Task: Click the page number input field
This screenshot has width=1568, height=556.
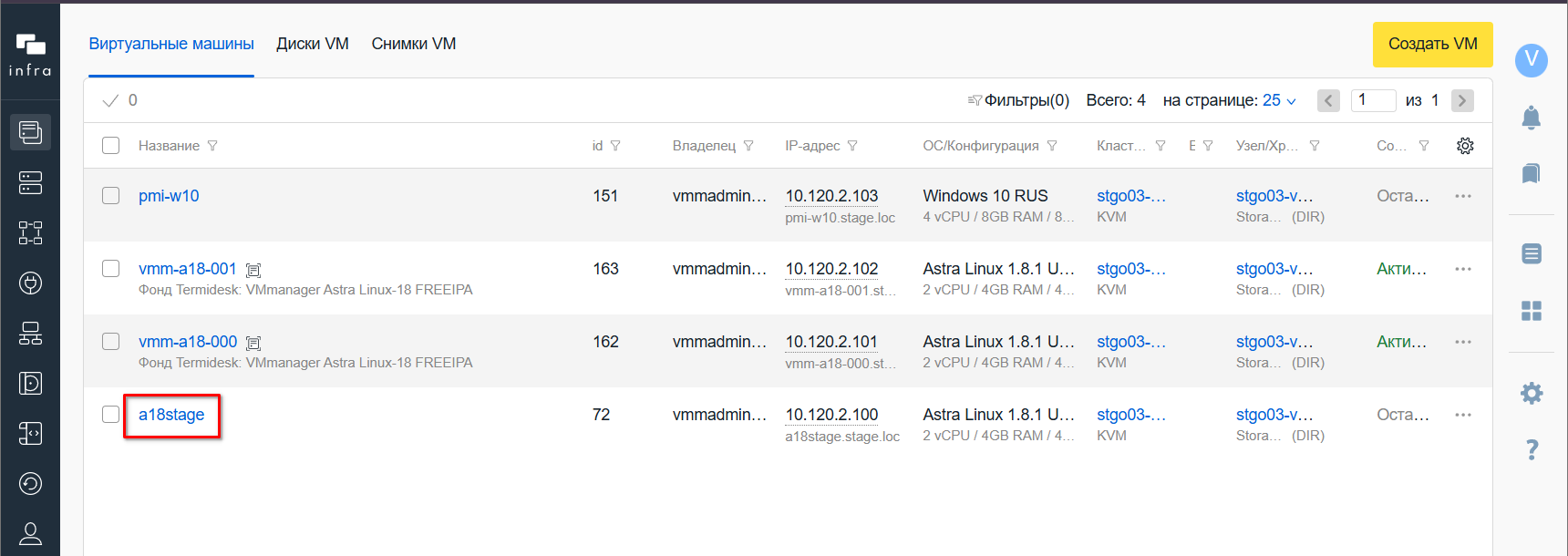Action: [x=1373, y=100]
